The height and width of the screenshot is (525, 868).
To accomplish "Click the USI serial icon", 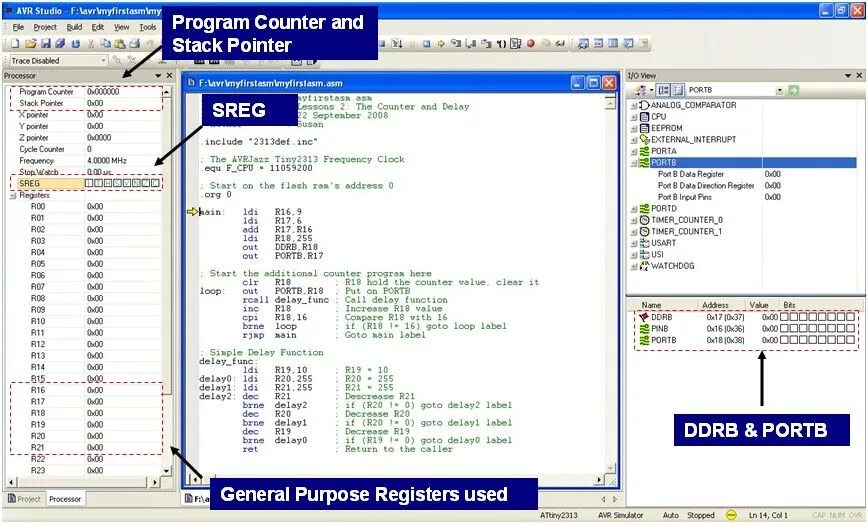I will (644, 255).
